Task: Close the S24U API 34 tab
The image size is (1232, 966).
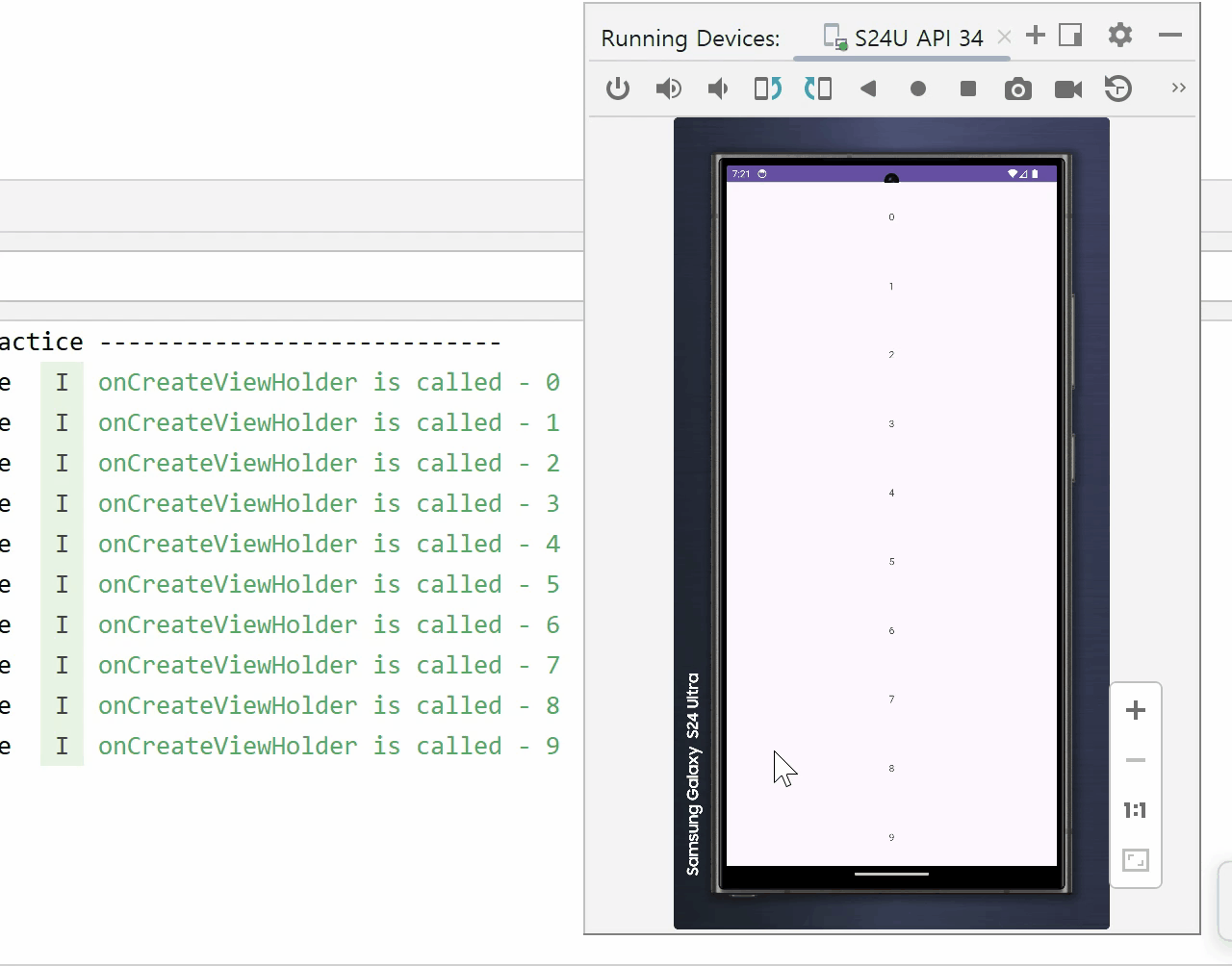Action: (x=1005, y=37)
